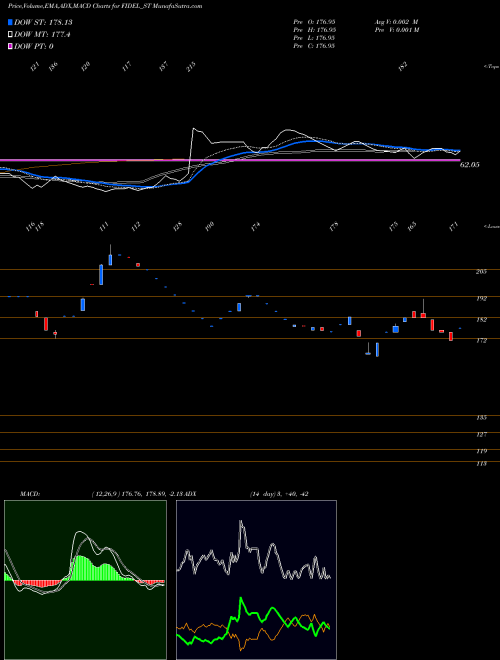The width and height of the screenshot is (500, 660).
Task: Click the chart title mentioning MunafaSutra.com
Action: (x=105, y=6)
